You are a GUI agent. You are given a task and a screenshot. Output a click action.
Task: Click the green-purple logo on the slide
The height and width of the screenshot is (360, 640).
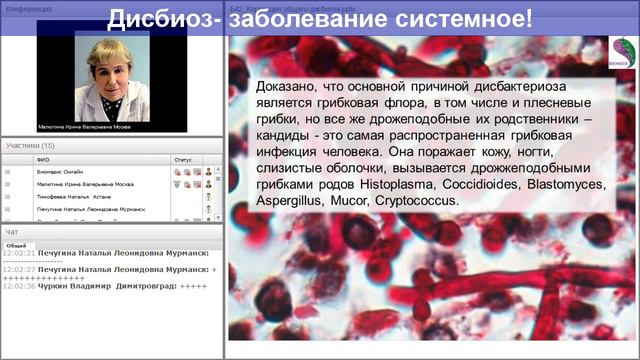tap(622, 52)
